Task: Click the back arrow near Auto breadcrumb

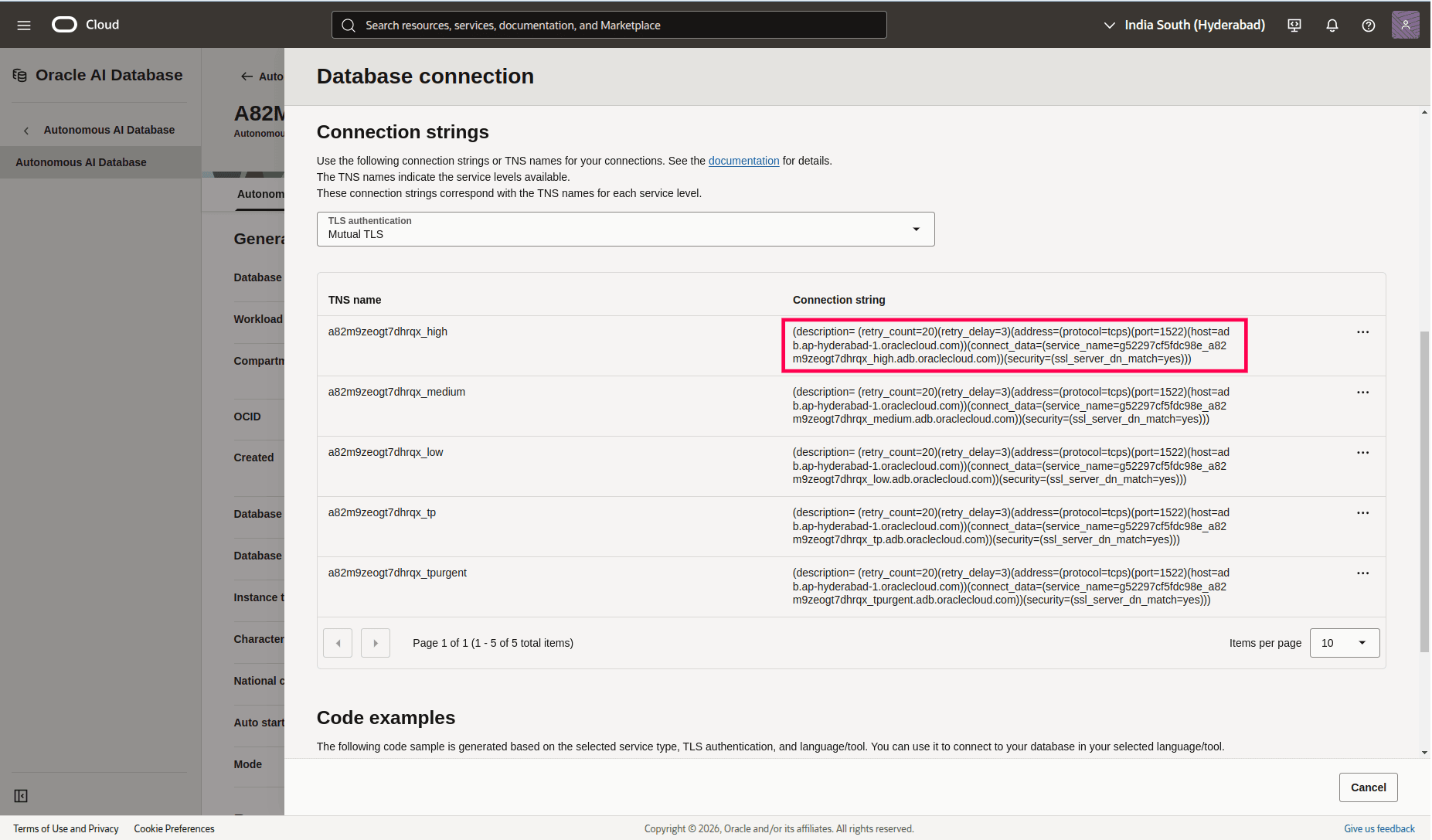Action: [x=247, y=77]
